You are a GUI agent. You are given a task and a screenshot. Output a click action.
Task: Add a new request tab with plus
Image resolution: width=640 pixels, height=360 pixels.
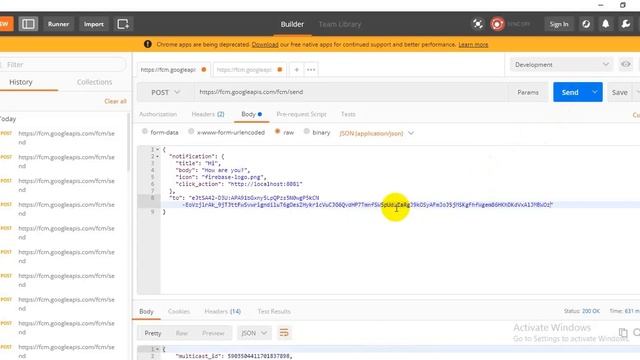coord(297,70)
